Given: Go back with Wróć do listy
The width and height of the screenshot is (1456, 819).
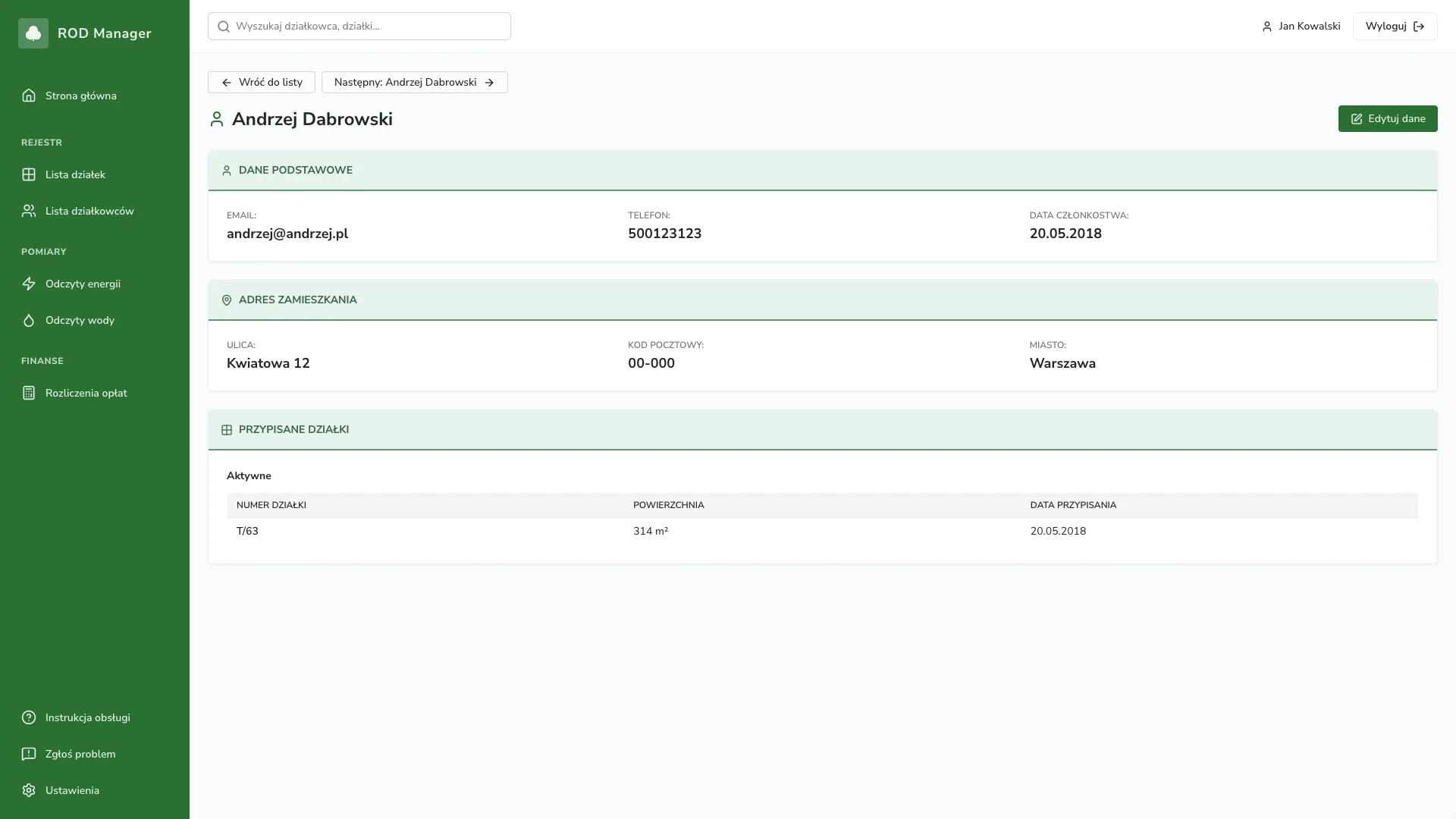Looking at the screenshot, I should 262,83.
